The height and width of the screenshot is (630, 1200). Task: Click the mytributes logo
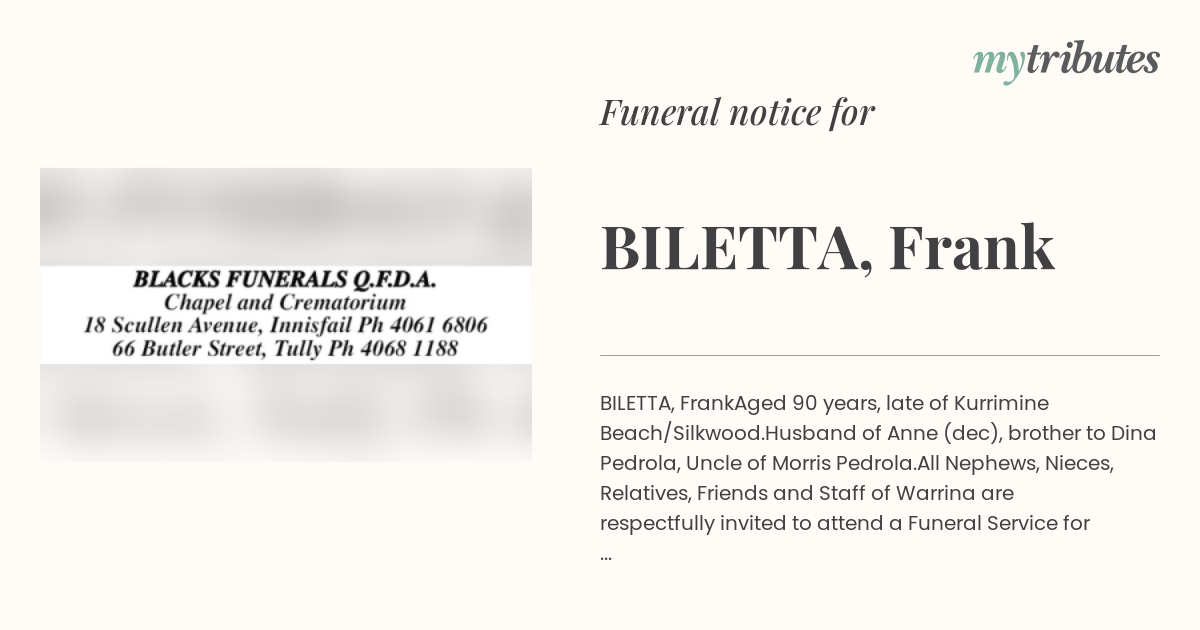click(x=1066, y=62)
